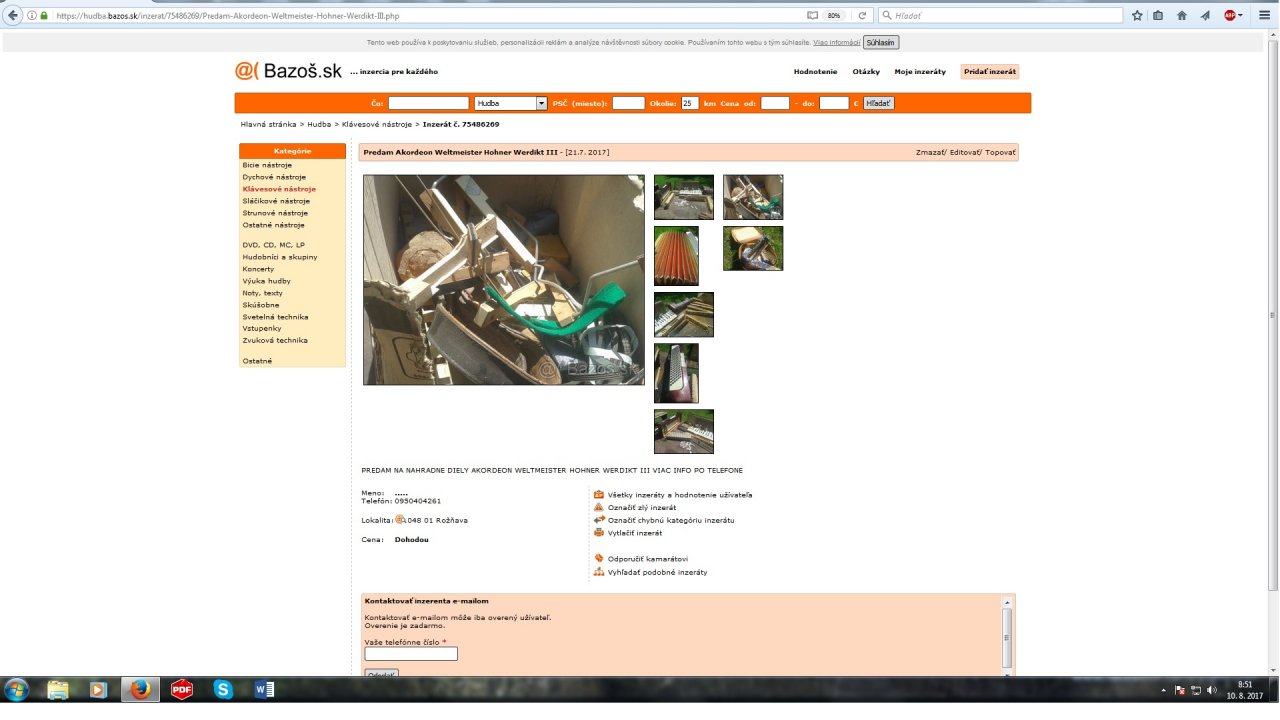Go to Hlavná stránka breadcrumb
The image size is (1280, 720).
click(268, 124)
